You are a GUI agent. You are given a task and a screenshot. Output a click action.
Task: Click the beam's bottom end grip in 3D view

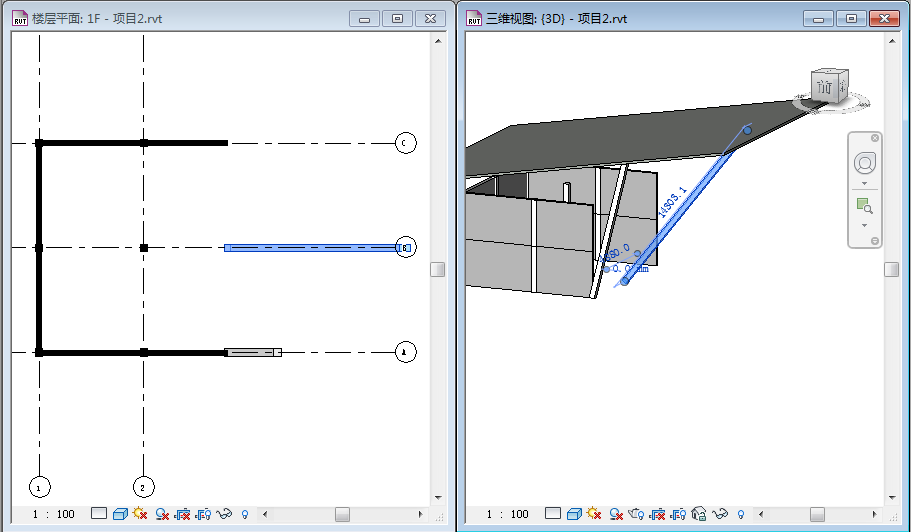tap(625, 282)
